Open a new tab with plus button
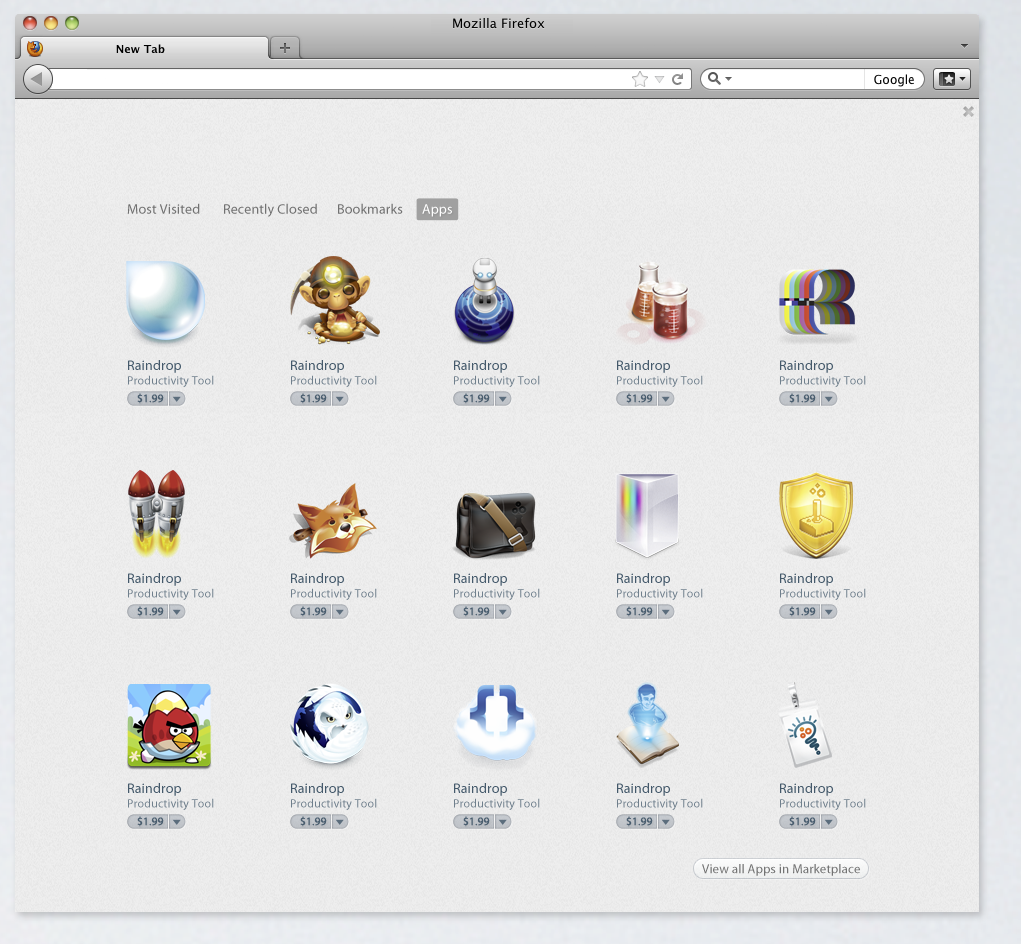Image resolution: width=1021 pixels, height=944 pixels. pyautogui.click(x=285, y=48)
